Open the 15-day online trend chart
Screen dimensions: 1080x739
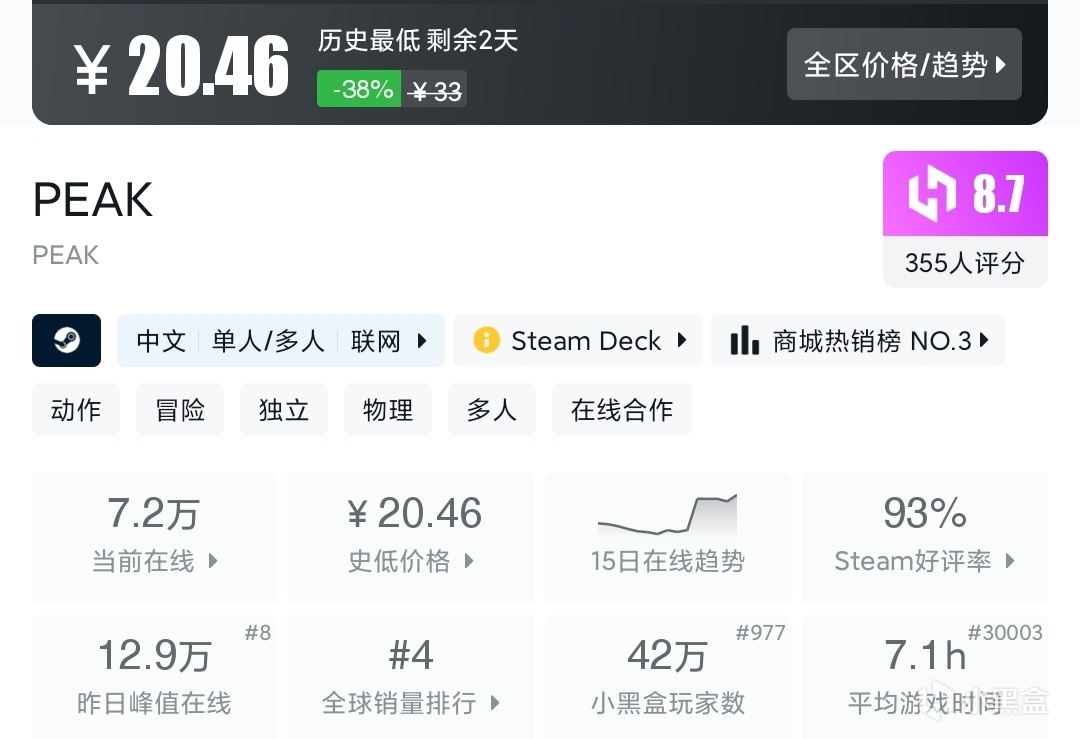coord(667,536)
